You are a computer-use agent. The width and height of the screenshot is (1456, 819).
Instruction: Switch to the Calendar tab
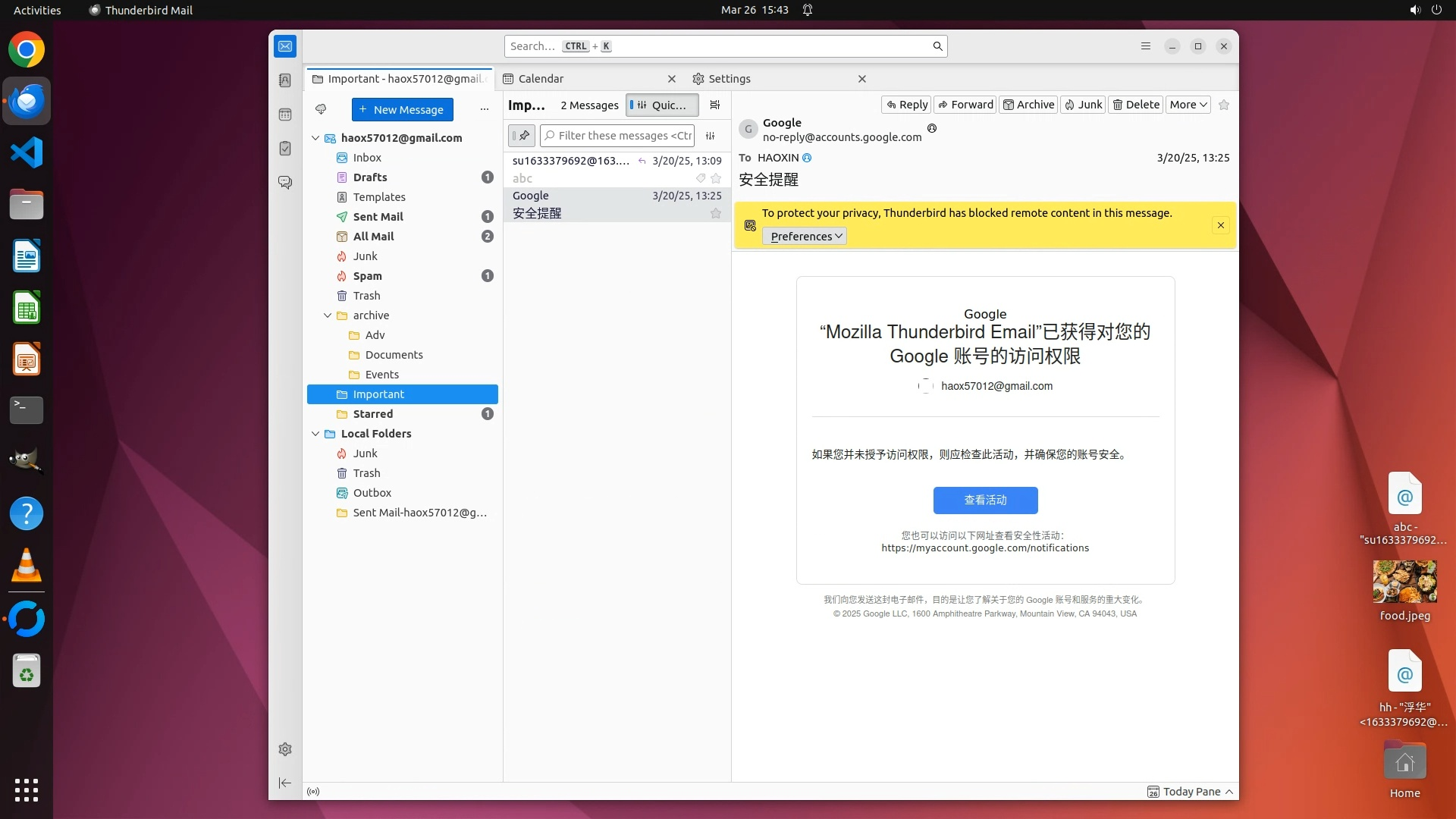pyautogui.click(x=540, y=79)
